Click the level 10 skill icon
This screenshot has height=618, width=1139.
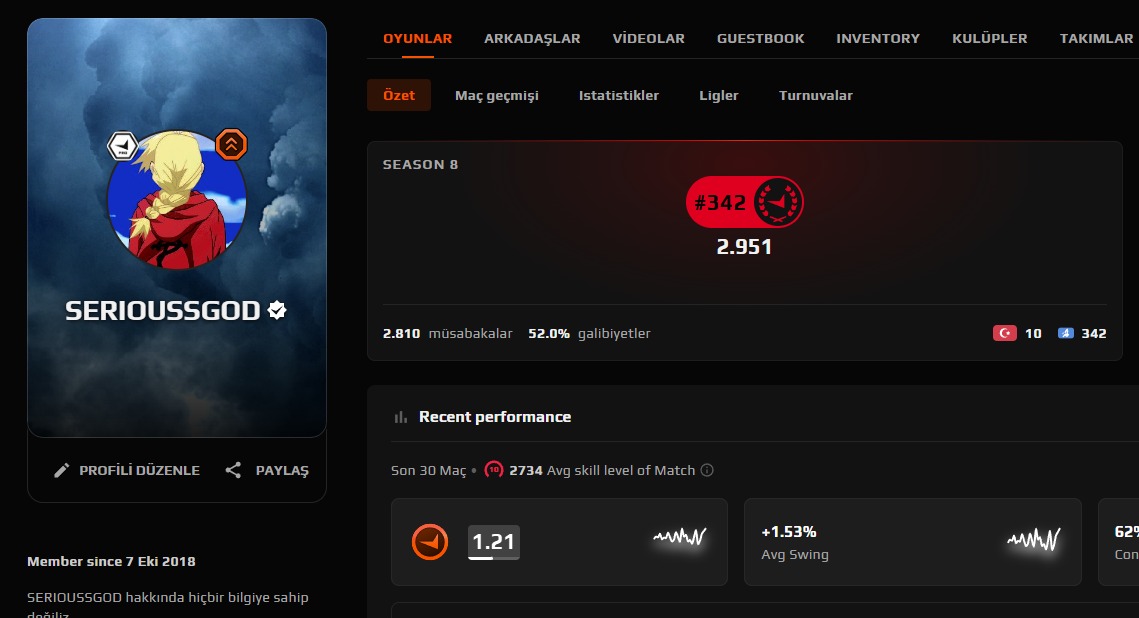[494, 470]
